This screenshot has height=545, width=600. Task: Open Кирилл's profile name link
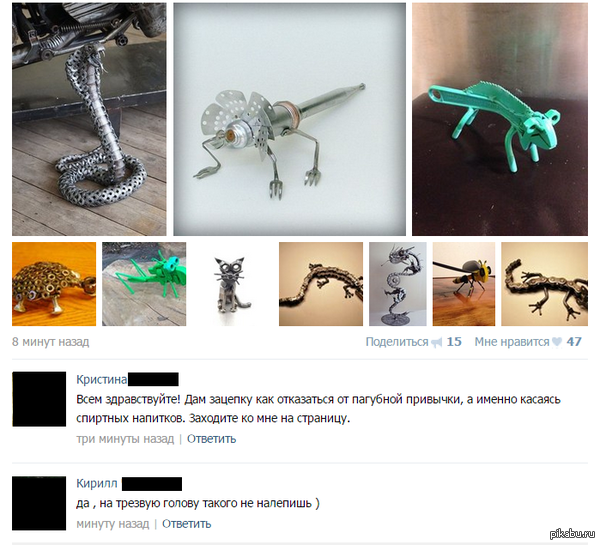[97, 483]
